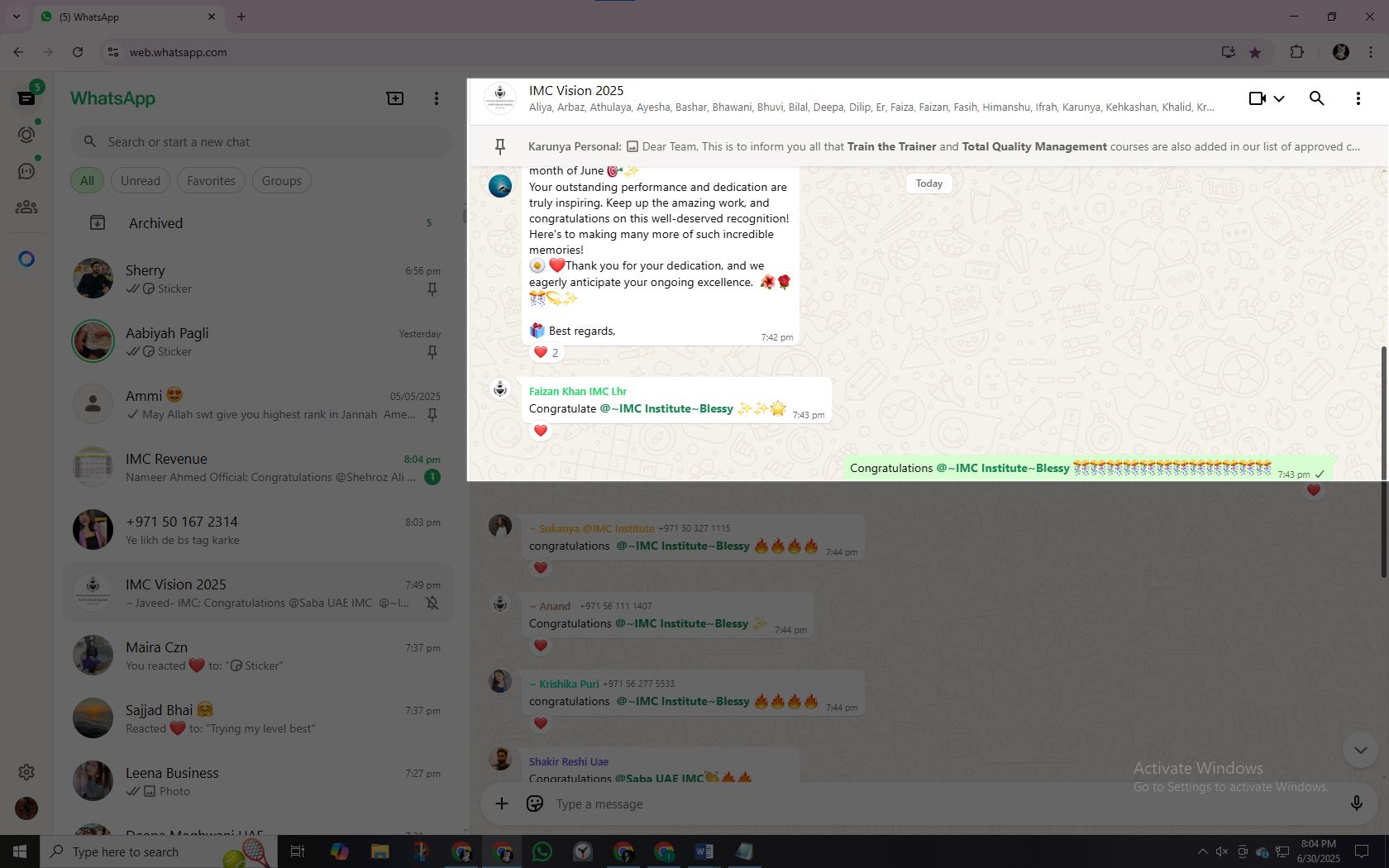
Task: Record a voice message microphone
Action: tap(1357, 804)
